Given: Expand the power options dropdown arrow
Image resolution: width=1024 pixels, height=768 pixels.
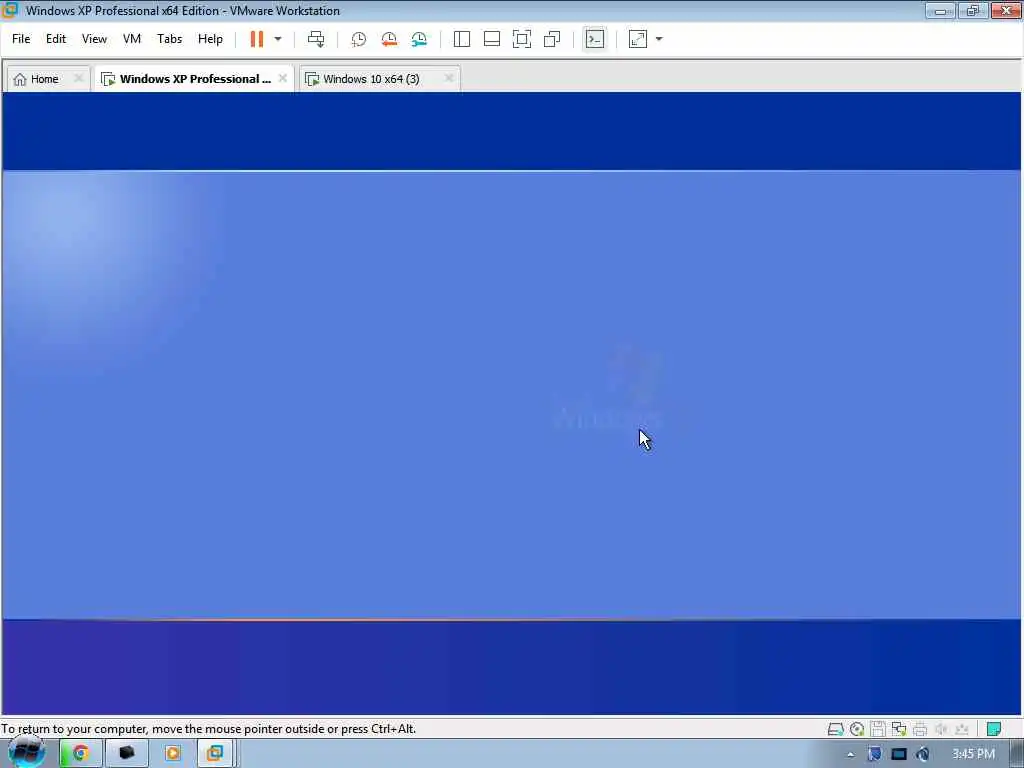Looking at the screenshot, I should (278, 39).
